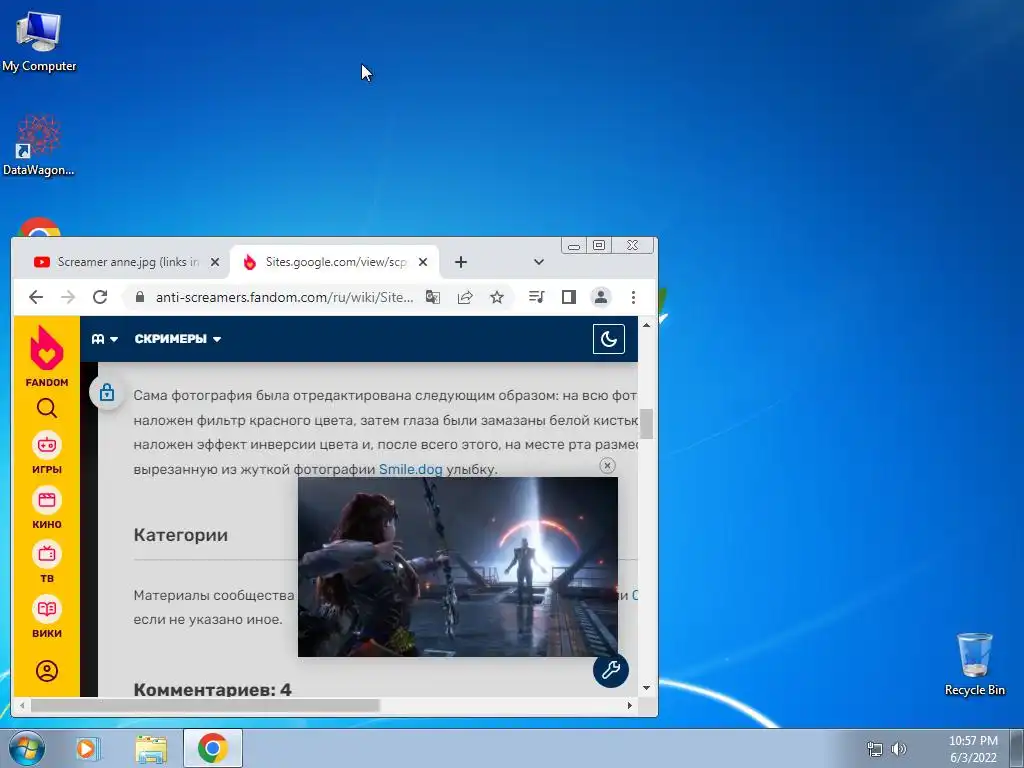Click the browser Back arrow
Image resolution: width=1024 pixels, height=768 pixels.
(36, 297)
